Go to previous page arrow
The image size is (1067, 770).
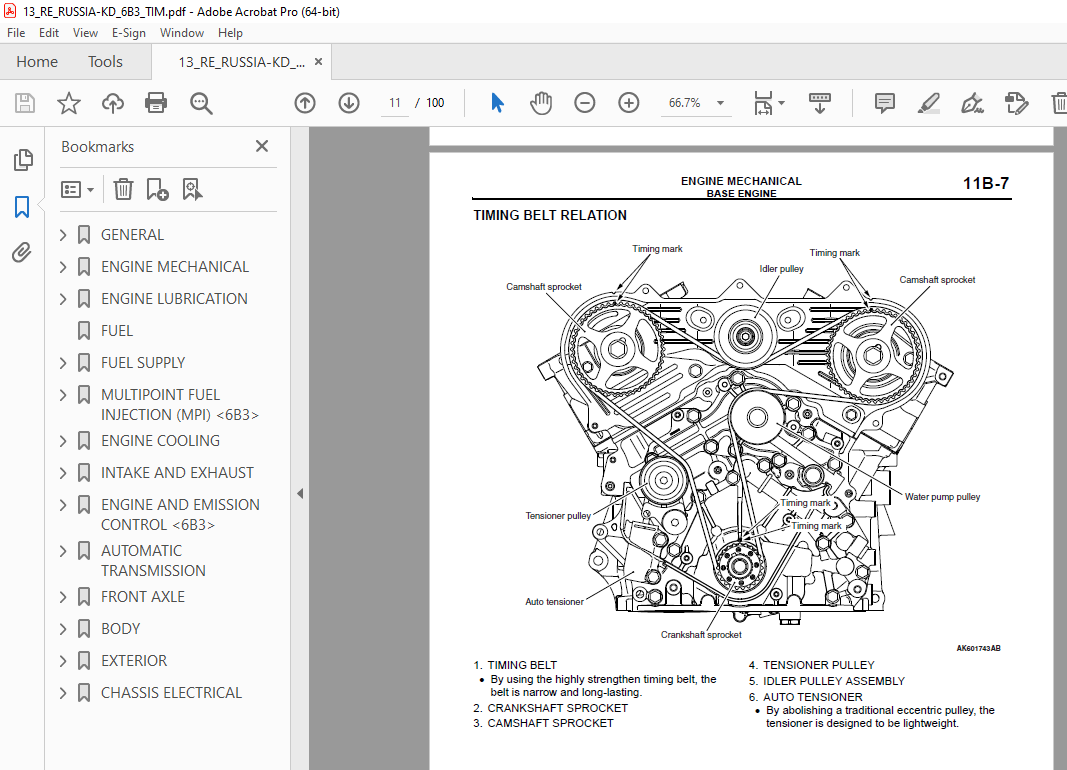click(305, 103)
